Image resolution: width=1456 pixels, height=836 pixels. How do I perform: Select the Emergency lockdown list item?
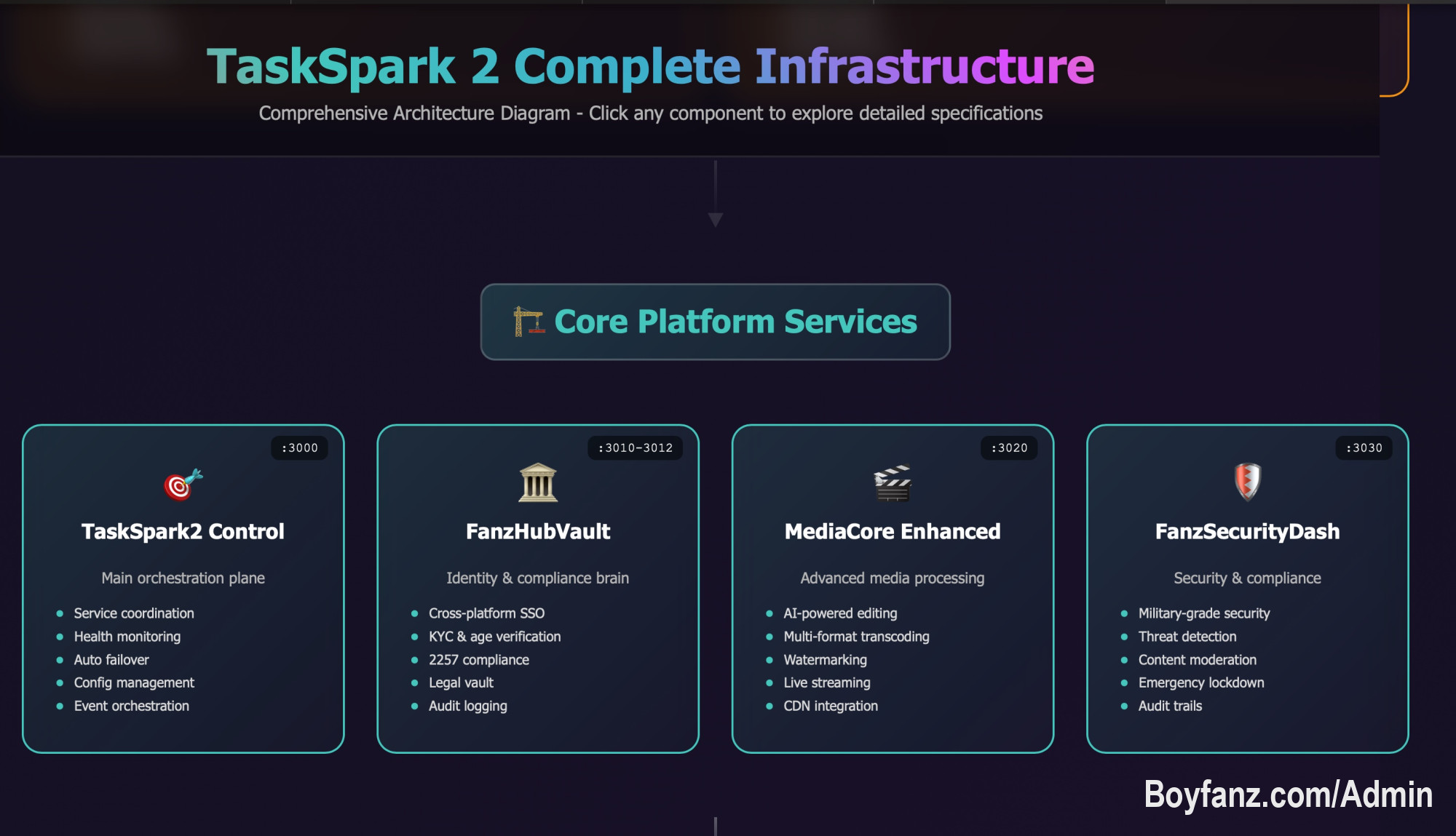click(1200, 683)
